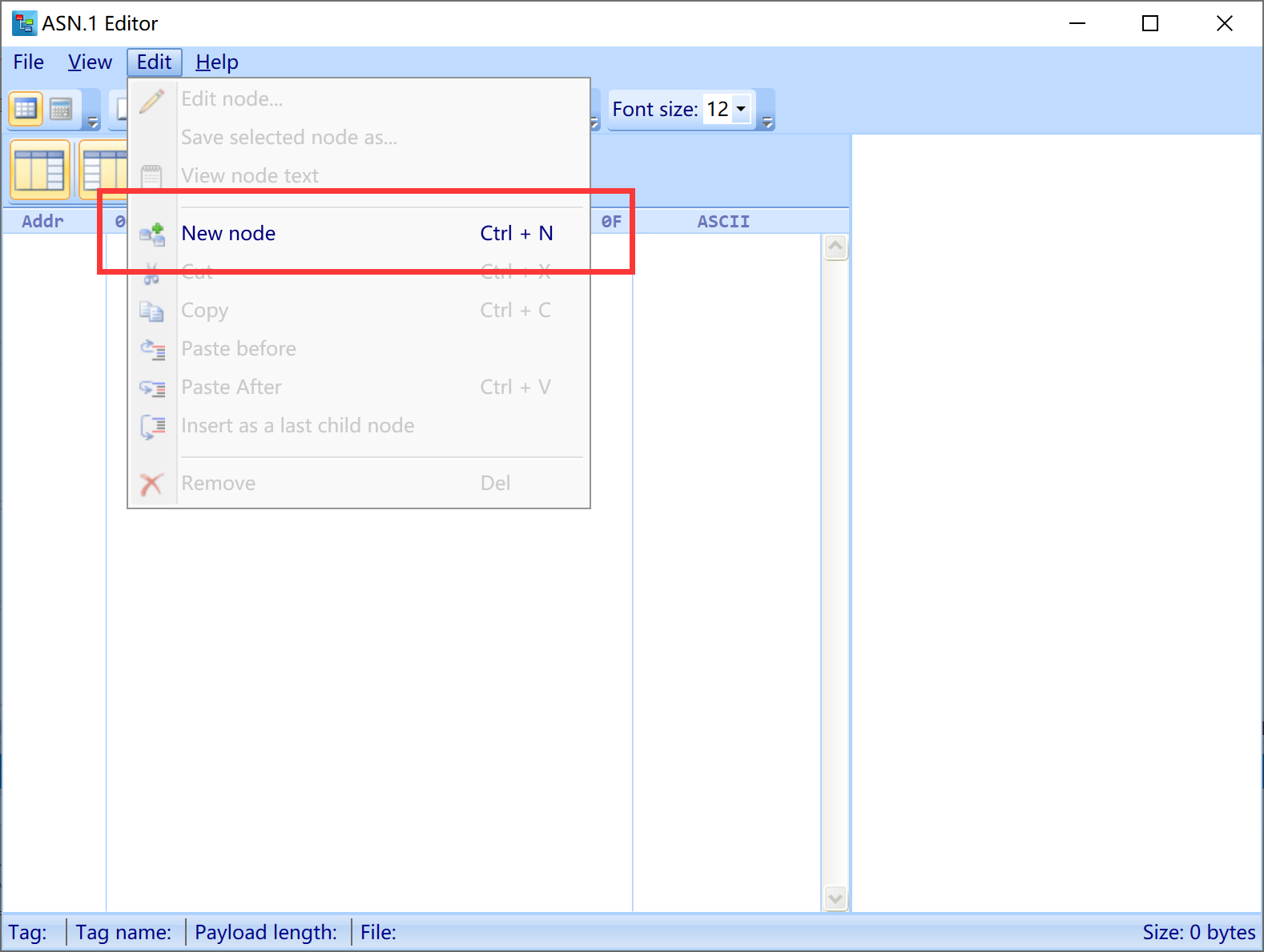Screen dimensions: 1264x952
Task: Click the hex view scroll down arrow
Action: pos(835,898)
